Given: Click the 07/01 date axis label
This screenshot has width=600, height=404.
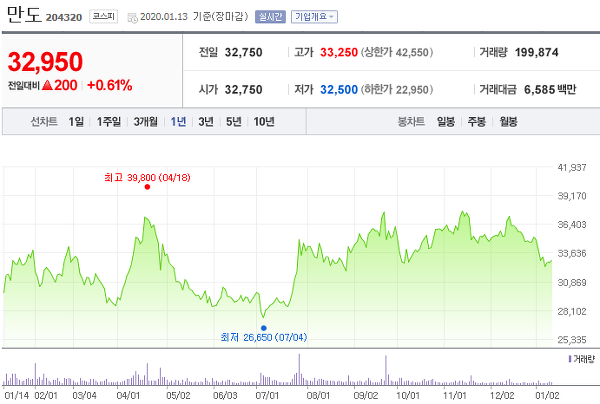Looking at the screenshot, I should [267, 395].
